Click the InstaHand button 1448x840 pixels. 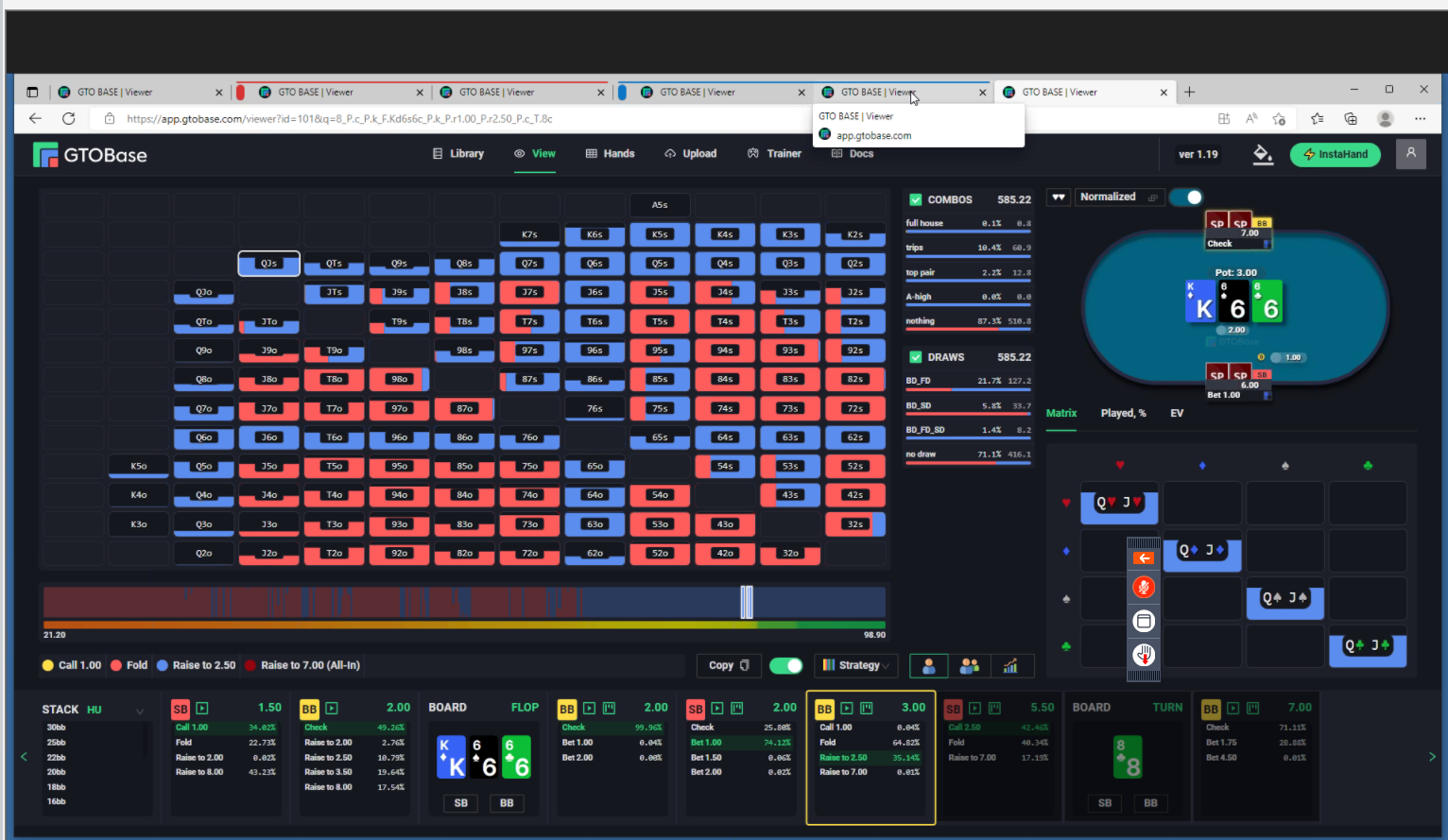point(1335,154)
